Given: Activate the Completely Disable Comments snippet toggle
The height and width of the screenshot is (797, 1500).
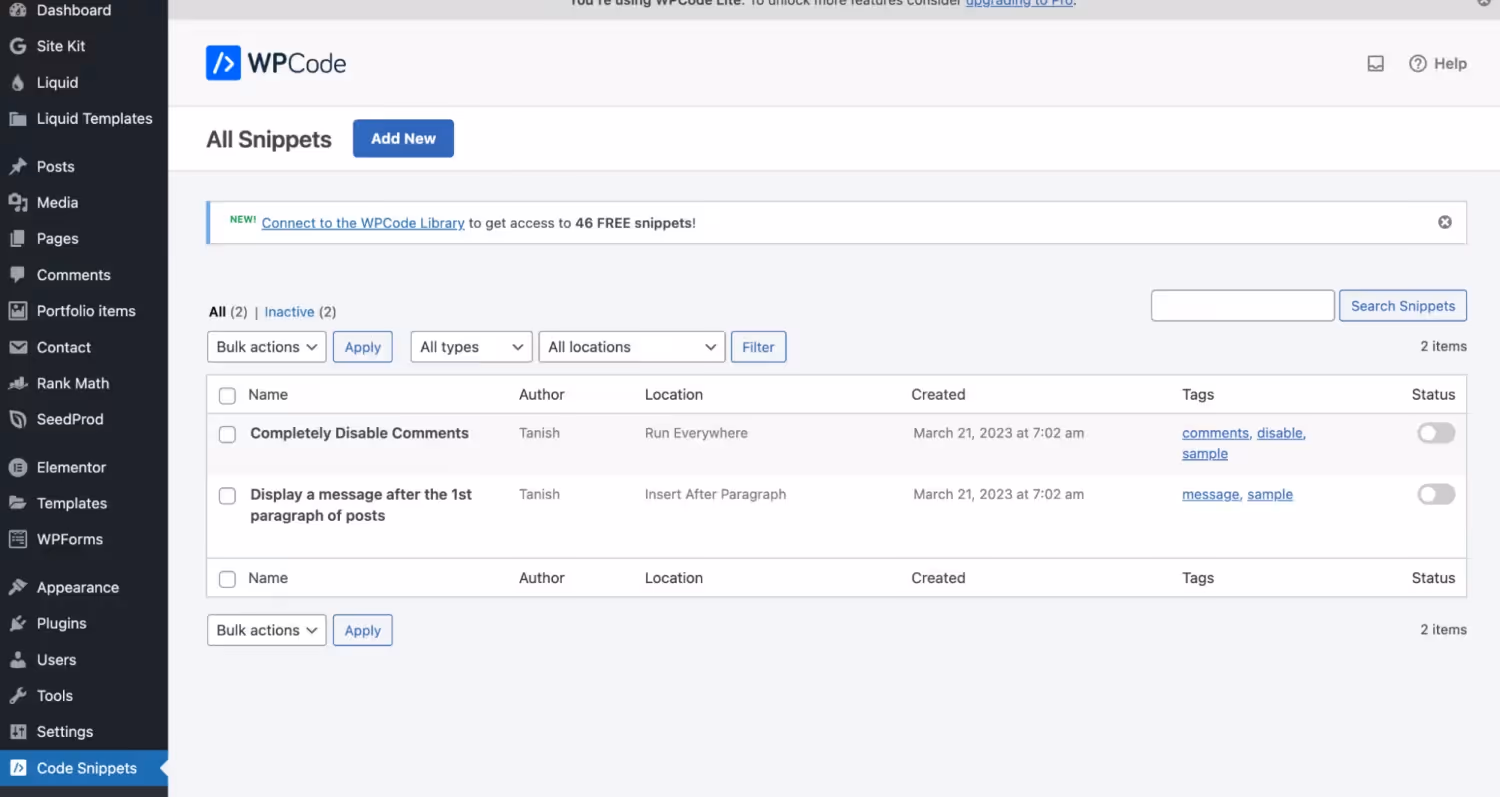Looking at the screenshot, I should click(1436, 433).
